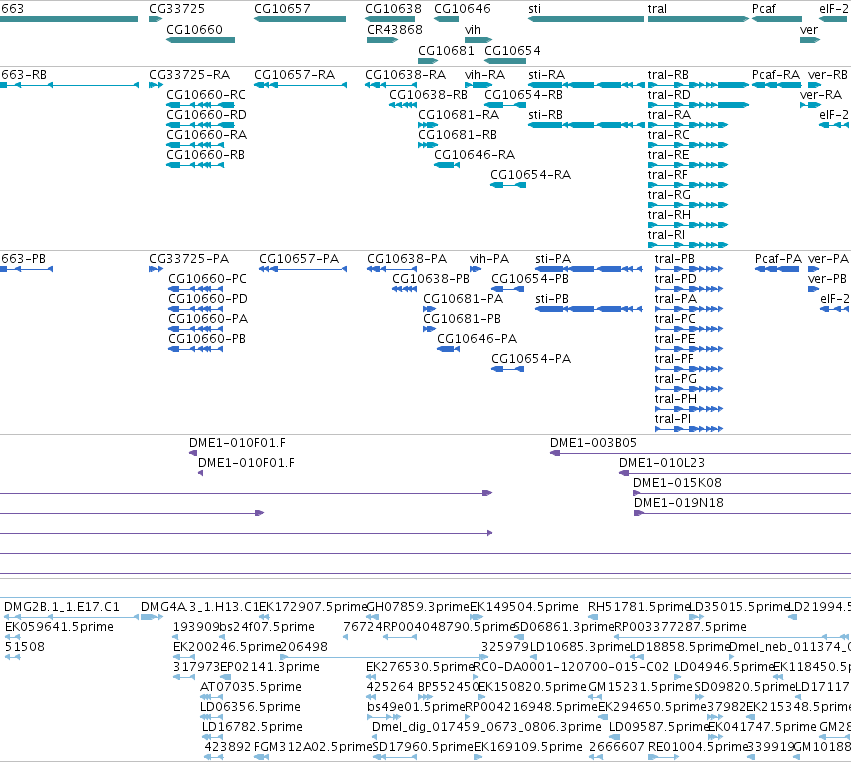Click transcript Pcaf-RA label
The height and width of the screenshot is (762, 851).
776,74
